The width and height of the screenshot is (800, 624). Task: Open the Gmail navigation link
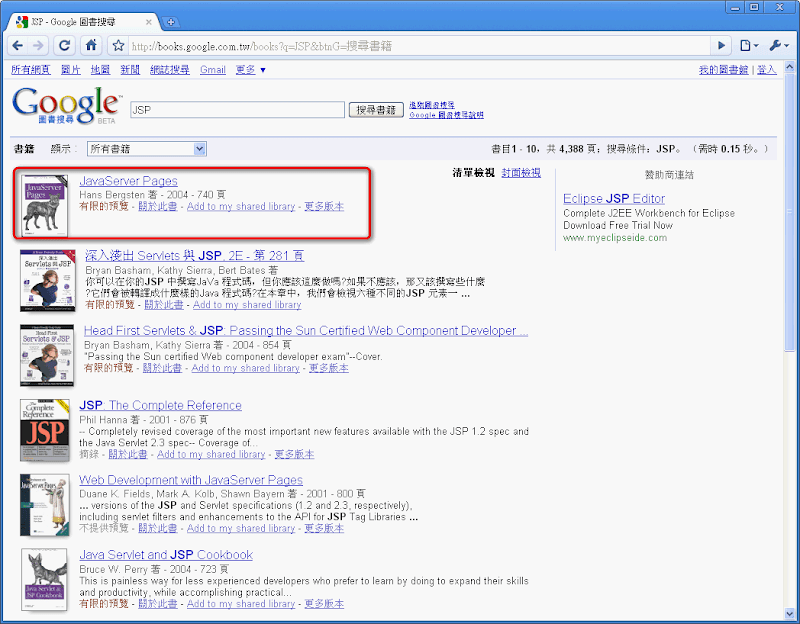213,70
